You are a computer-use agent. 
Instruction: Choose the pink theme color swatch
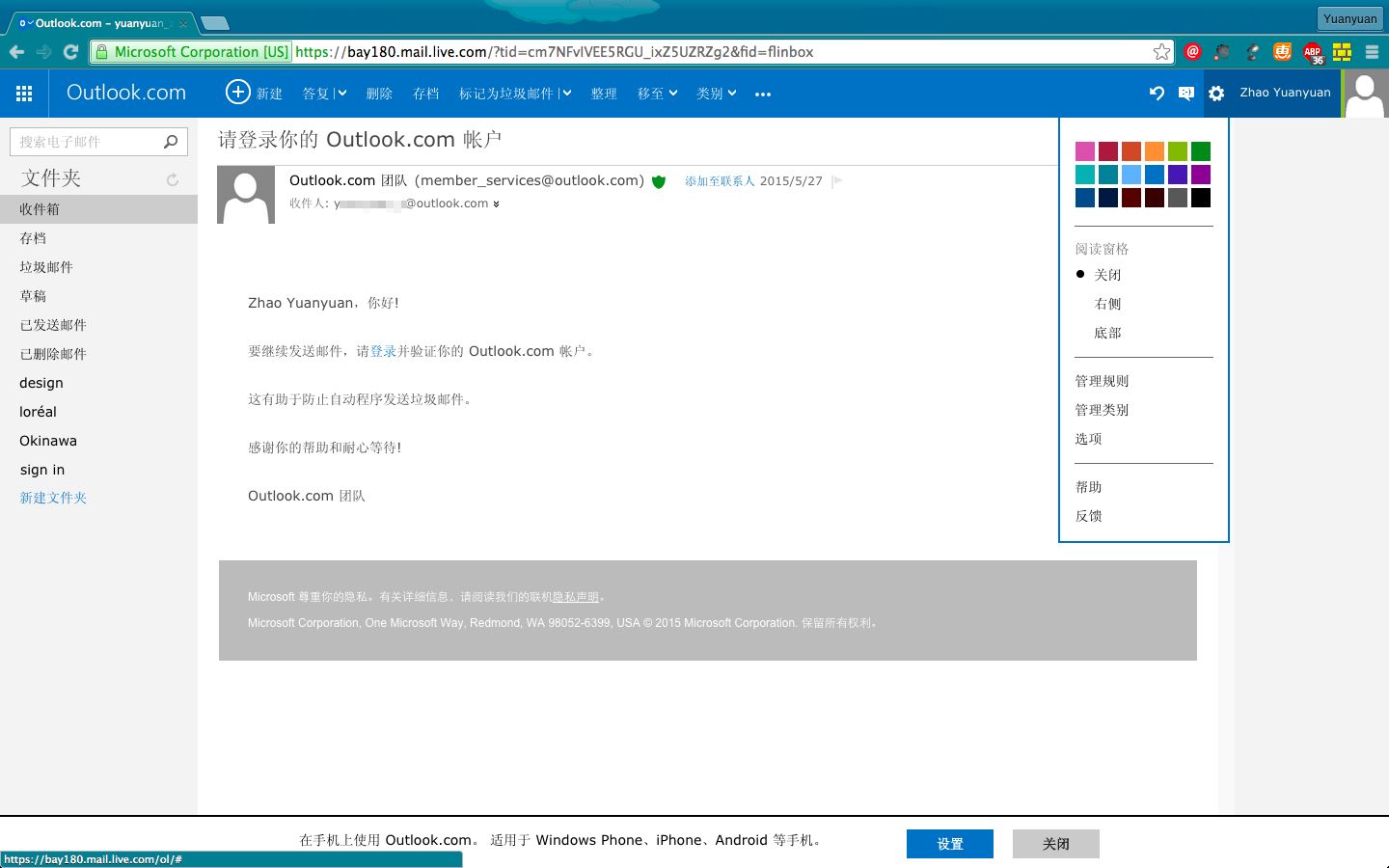coord(1085,151)
